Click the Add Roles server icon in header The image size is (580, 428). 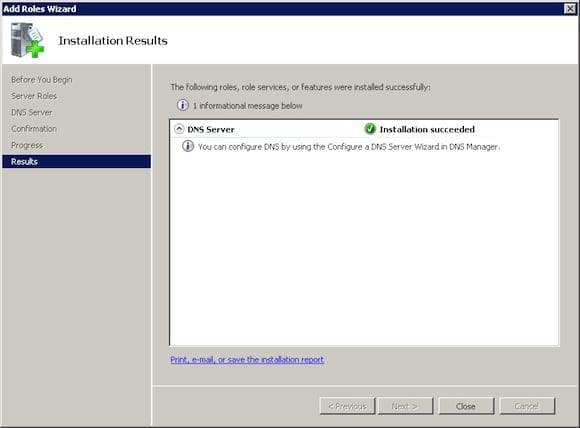click(27, 40)
